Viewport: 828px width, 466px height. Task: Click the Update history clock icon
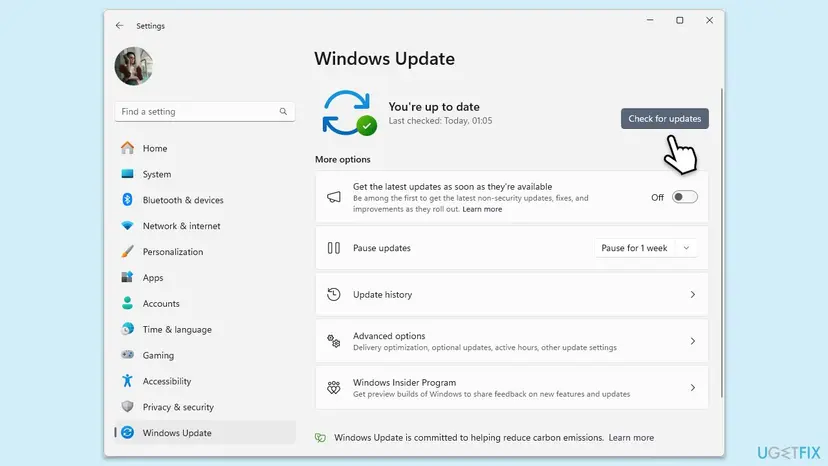(334, 294)
